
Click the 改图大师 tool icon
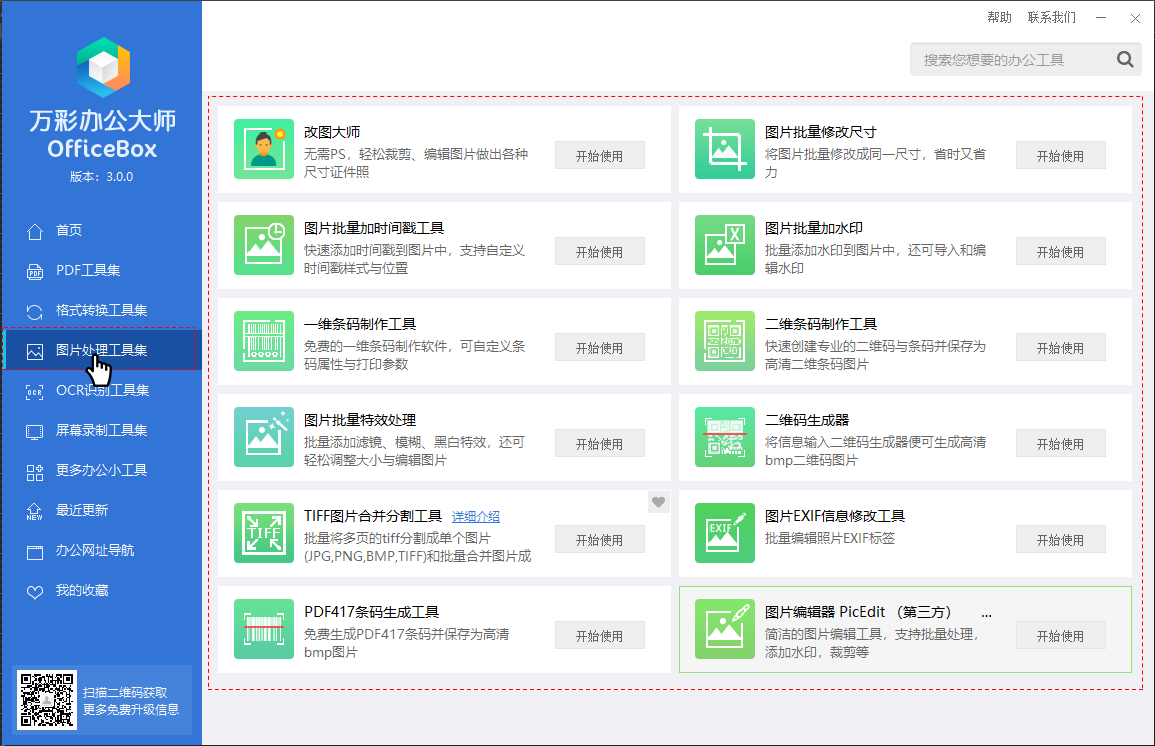[x=264, y=150]
